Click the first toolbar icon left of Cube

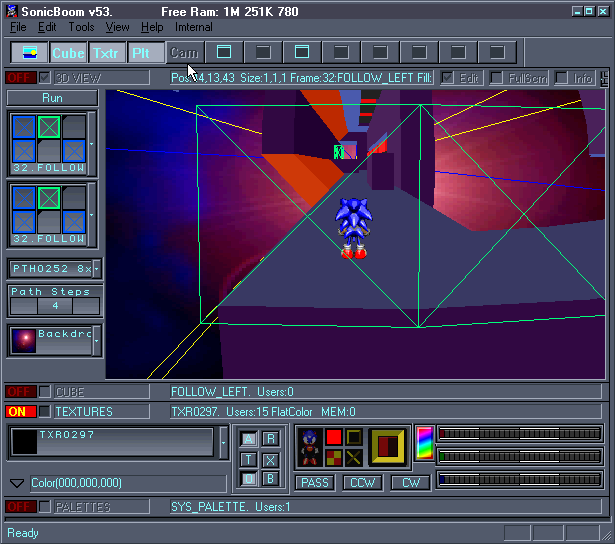click(30, 53)
